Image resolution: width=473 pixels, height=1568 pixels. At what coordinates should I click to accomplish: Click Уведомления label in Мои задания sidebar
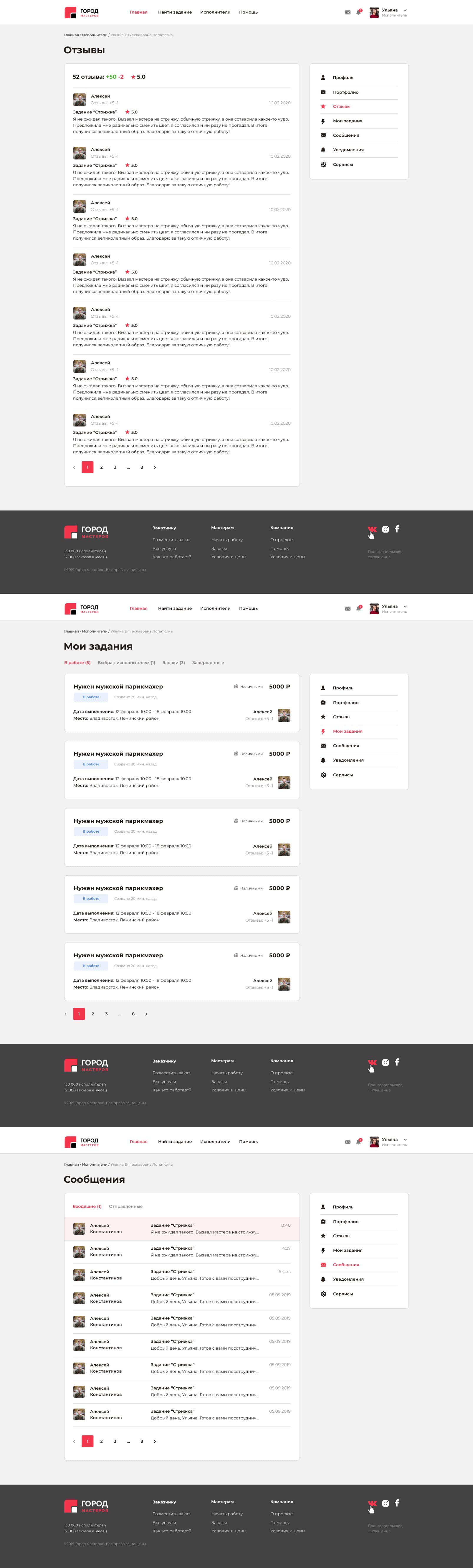click(x=348, y=760)
